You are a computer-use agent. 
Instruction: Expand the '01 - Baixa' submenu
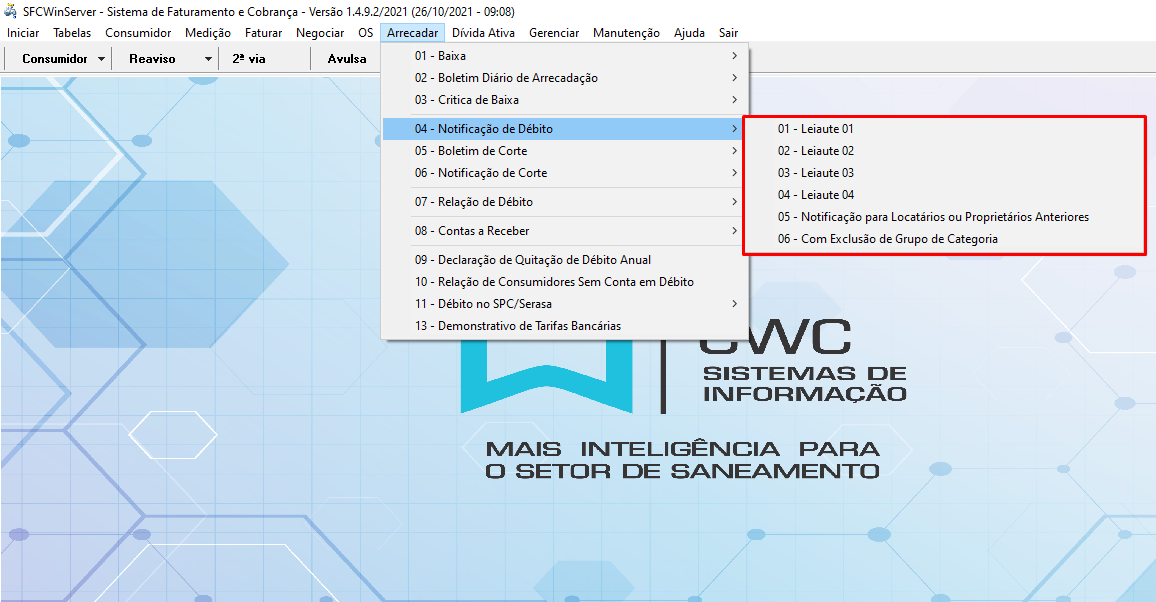[x=500, y=56]
